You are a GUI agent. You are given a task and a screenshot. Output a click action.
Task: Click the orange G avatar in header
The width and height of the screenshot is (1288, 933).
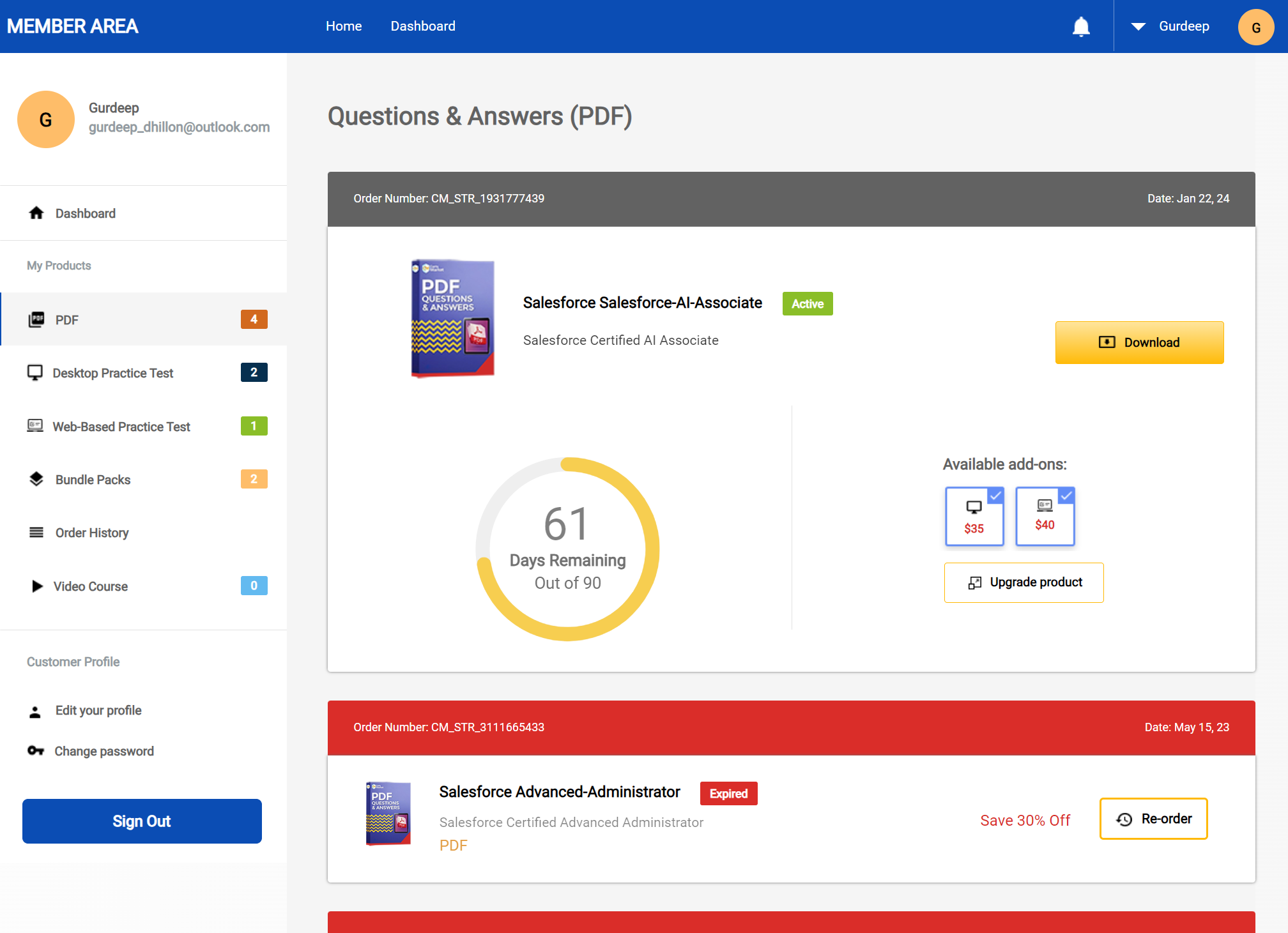point(1255,27)
